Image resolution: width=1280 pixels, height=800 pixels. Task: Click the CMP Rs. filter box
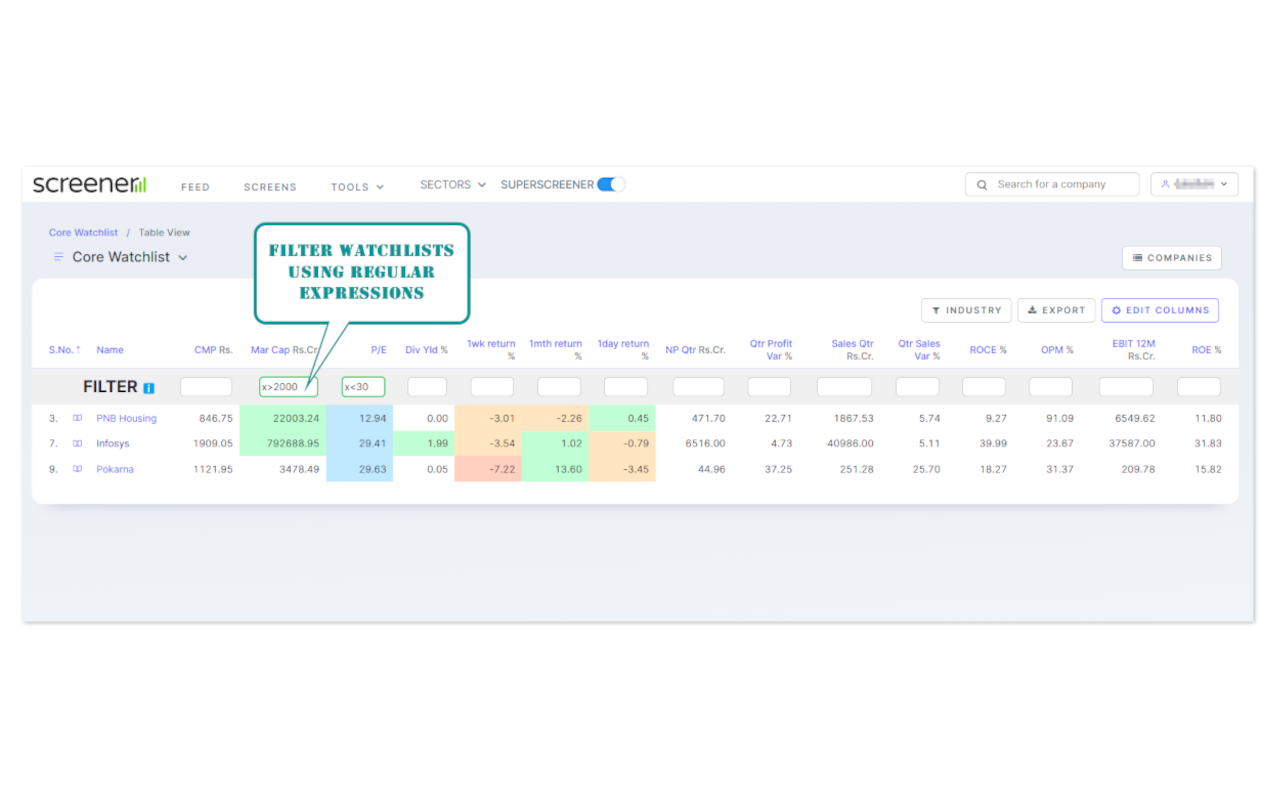coord(206,387)
